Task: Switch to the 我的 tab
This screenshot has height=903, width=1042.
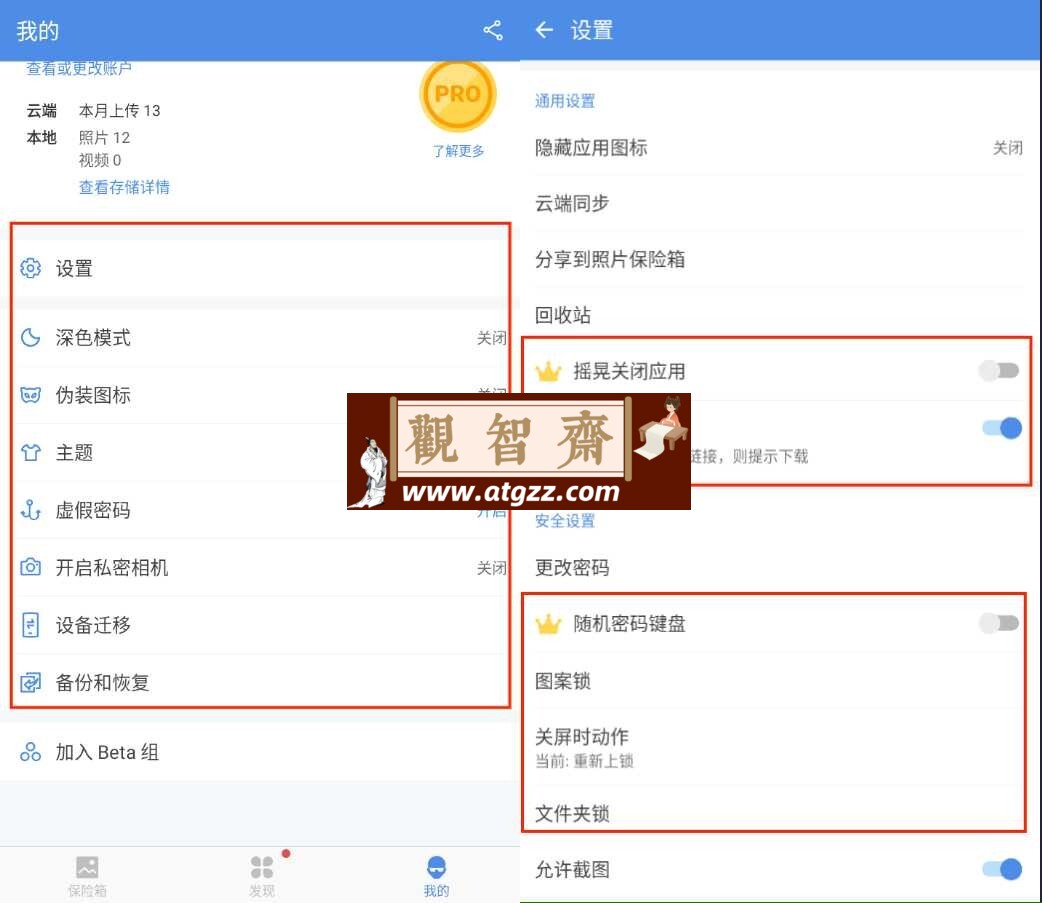Action: click(437, 876)
